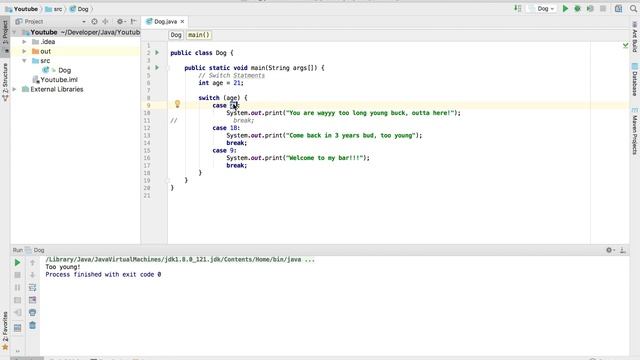Click the Dog navigation bar breadcrumb

[x=79, y=9]
